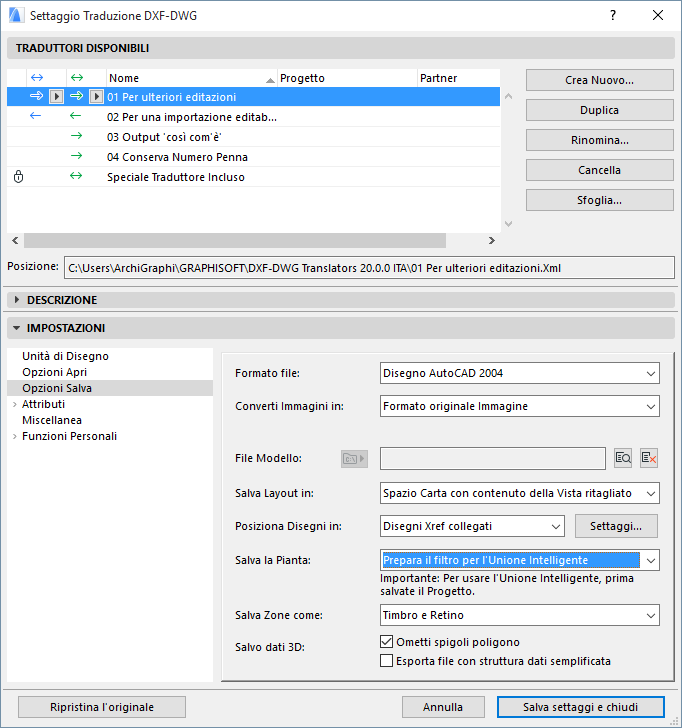682x728 pixels.
Task: Open Posiziona Disegni in dropdown
Action: pos(472,526)
